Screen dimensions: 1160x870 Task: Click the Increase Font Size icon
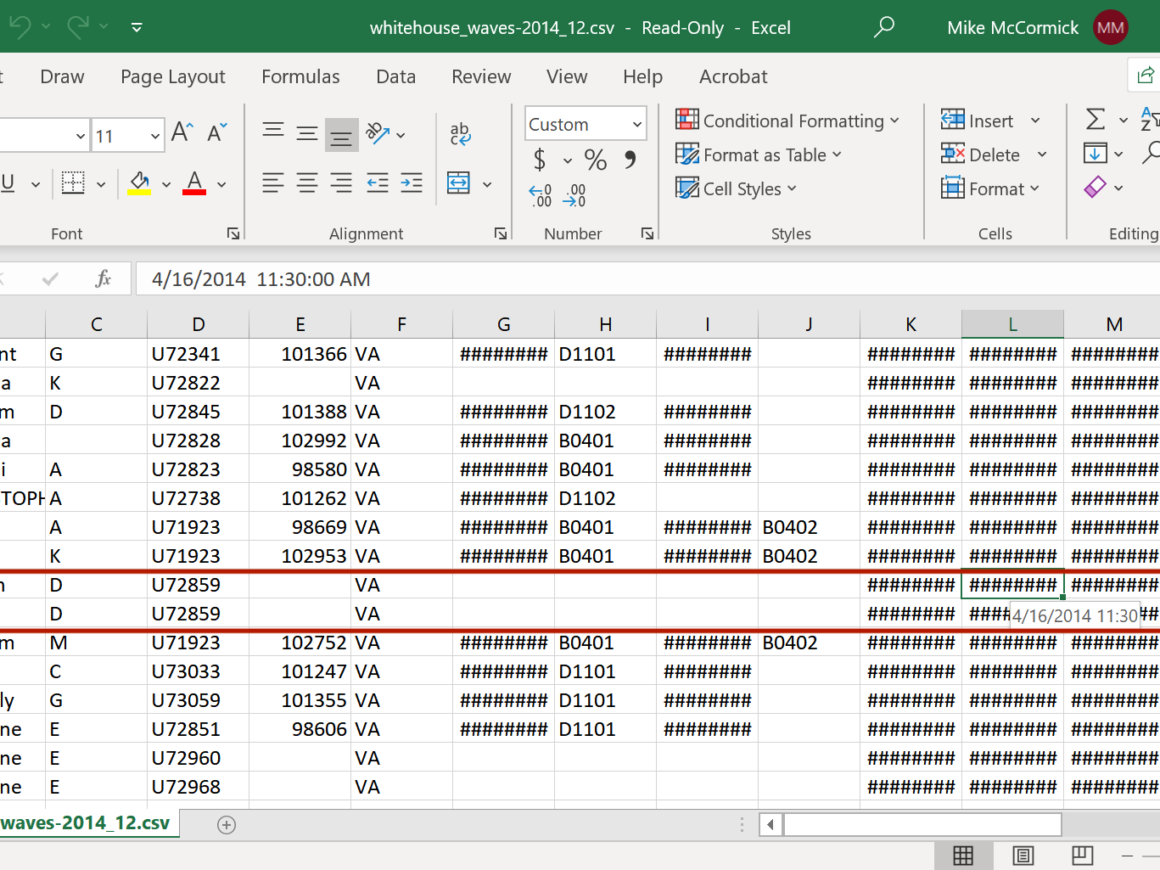point(182,133)
